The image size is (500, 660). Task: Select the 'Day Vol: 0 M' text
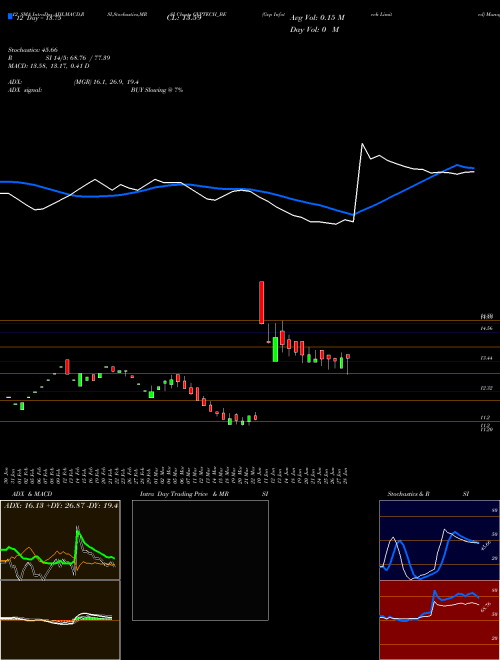[x=314, y=29]
